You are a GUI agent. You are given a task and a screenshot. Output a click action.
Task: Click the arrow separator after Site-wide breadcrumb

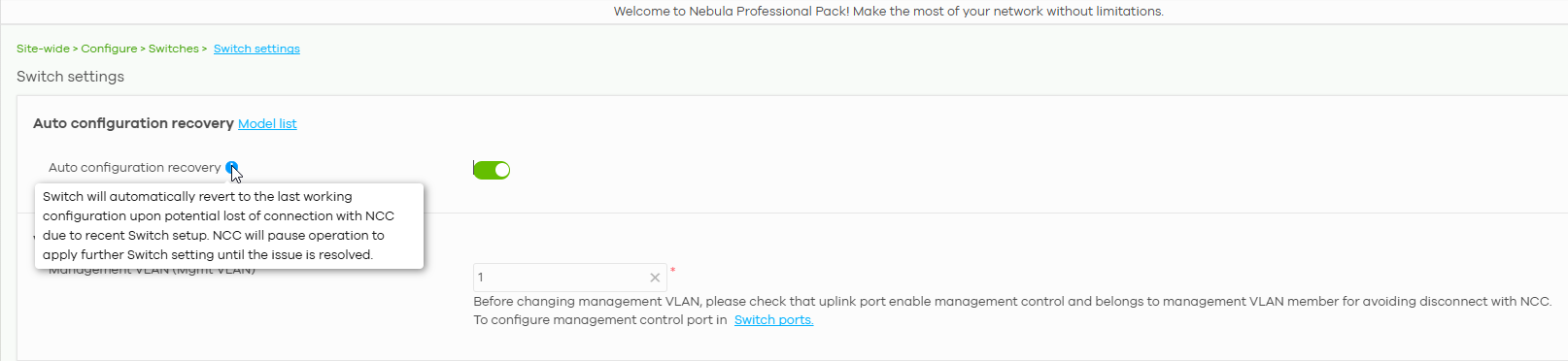click(75, 49)
